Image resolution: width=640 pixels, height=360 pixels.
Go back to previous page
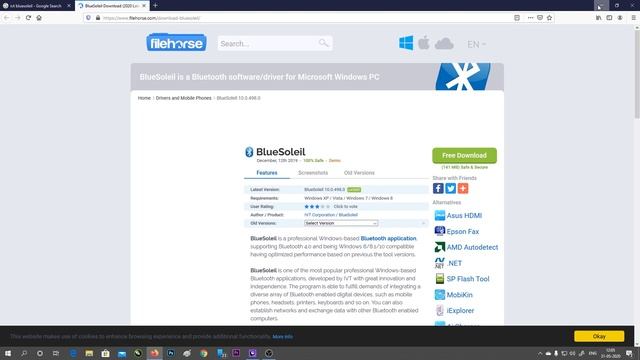tap(7, 18)
